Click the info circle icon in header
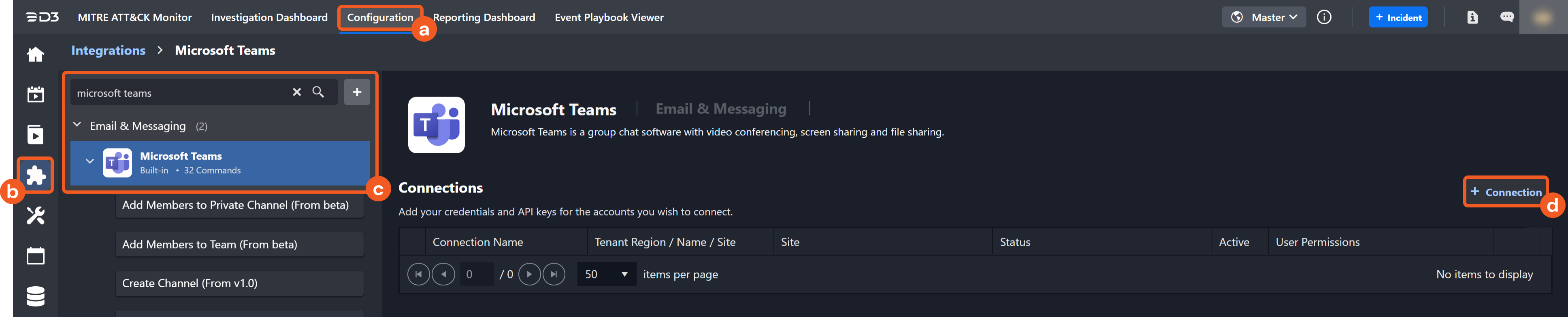Image resolution: width=1568 pixels, height=317 pixels. [x=1324, y=17]
